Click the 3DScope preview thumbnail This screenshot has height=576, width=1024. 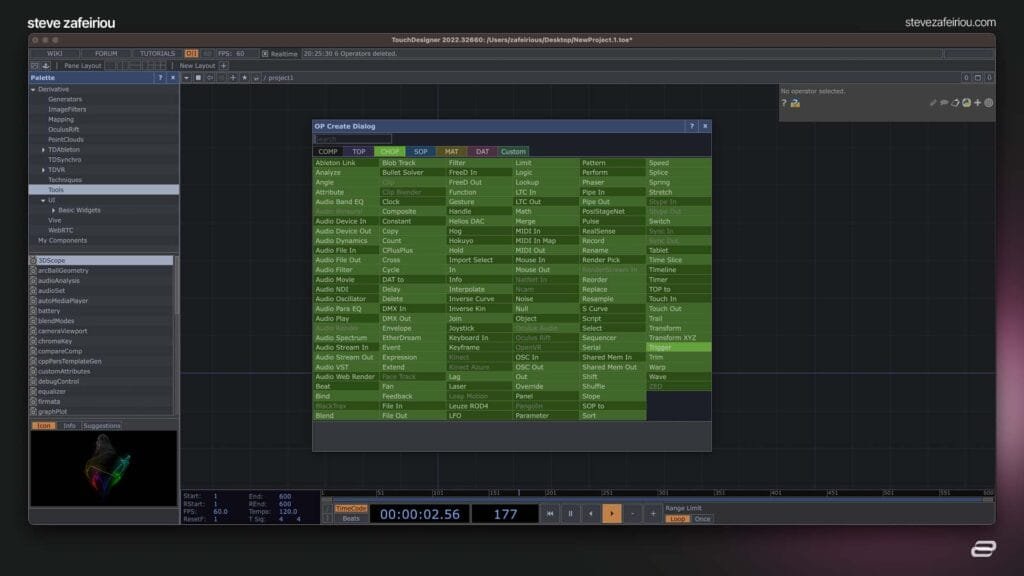pyautogui.click(x=103, y=468)
